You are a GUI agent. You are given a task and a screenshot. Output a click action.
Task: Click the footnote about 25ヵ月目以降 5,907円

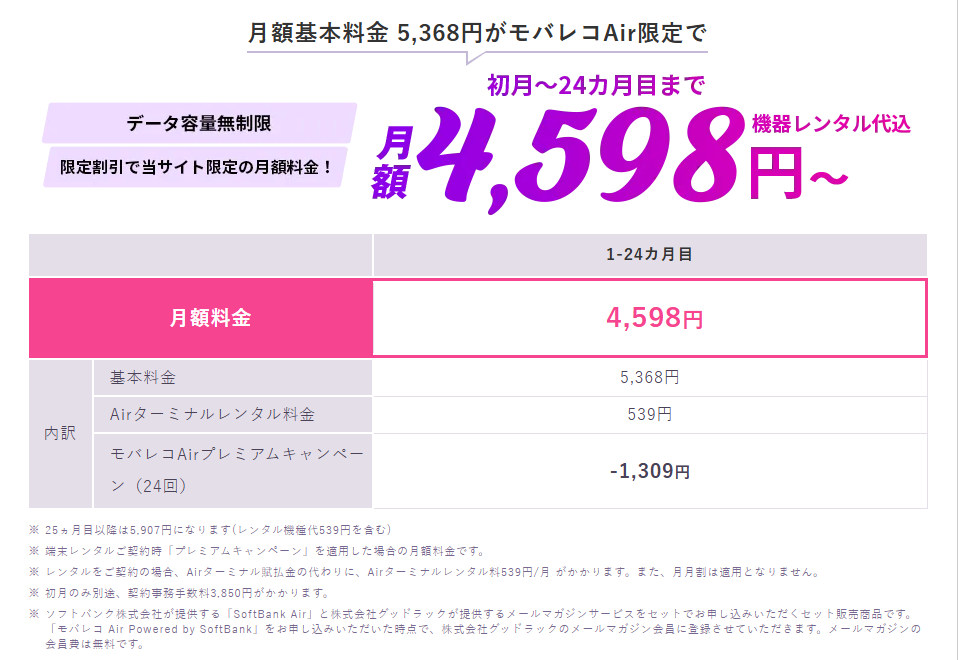point(217,529)
